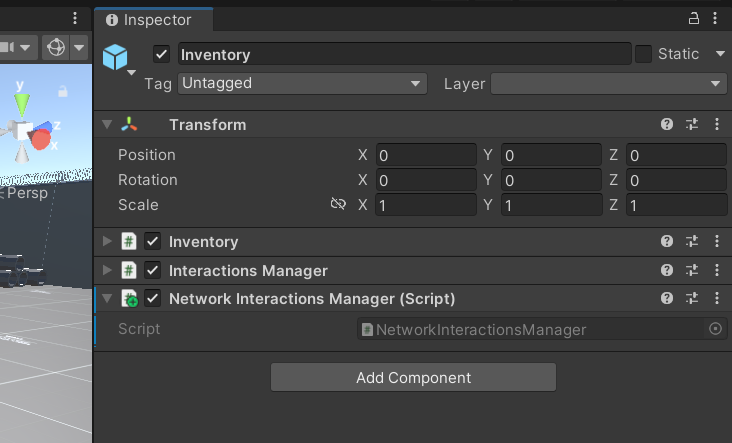Open Network Interactions Manager more options menu
This screenshot has height=443, width=732.
pos(716,299)
